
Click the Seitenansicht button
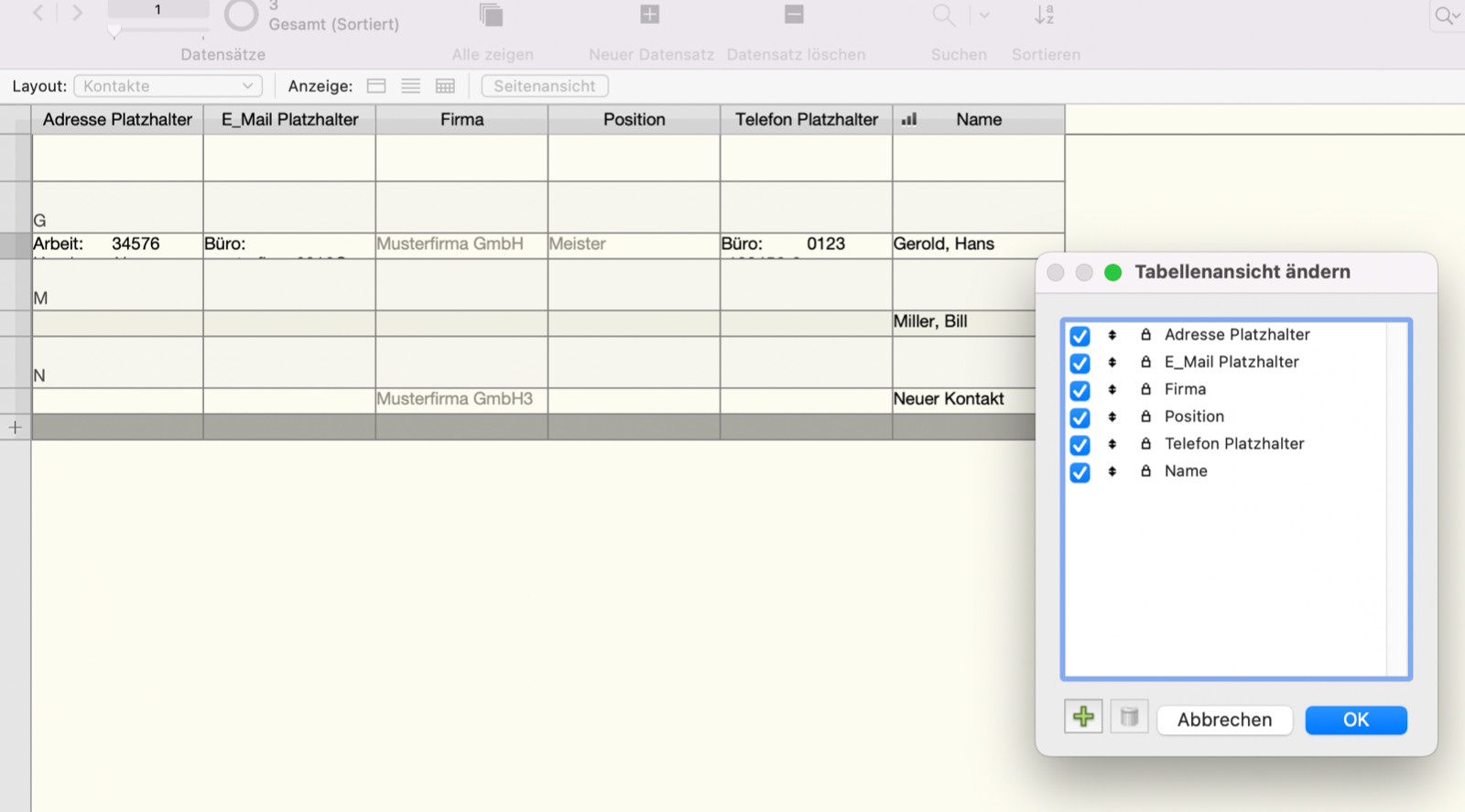[x=545, y=86]
